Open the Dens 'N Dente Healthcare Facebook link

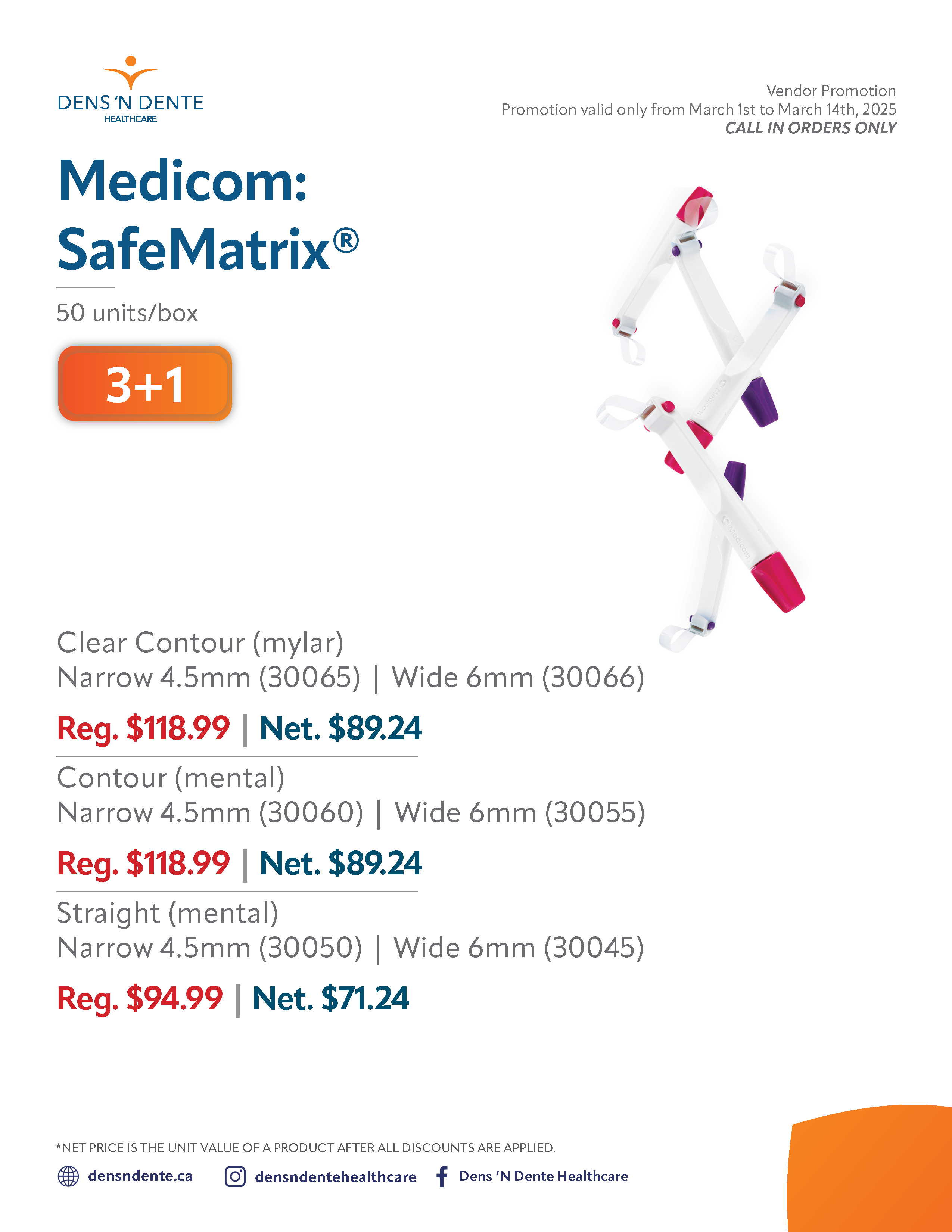(543, 1176)
